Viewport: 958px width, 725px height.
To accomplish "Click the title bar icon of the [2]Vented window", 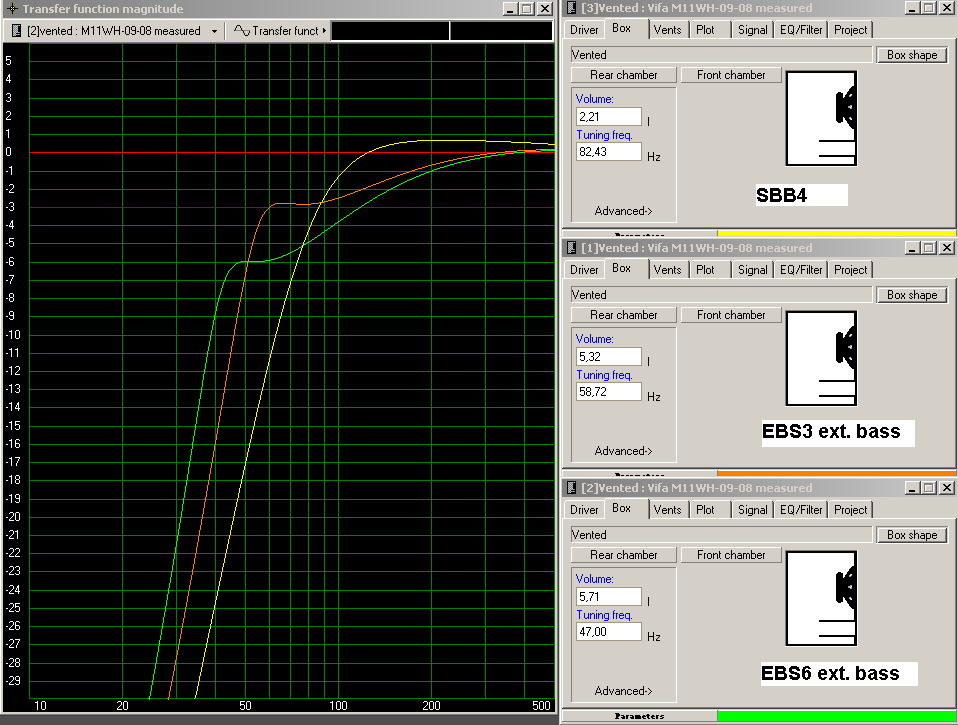I will 572,488.
